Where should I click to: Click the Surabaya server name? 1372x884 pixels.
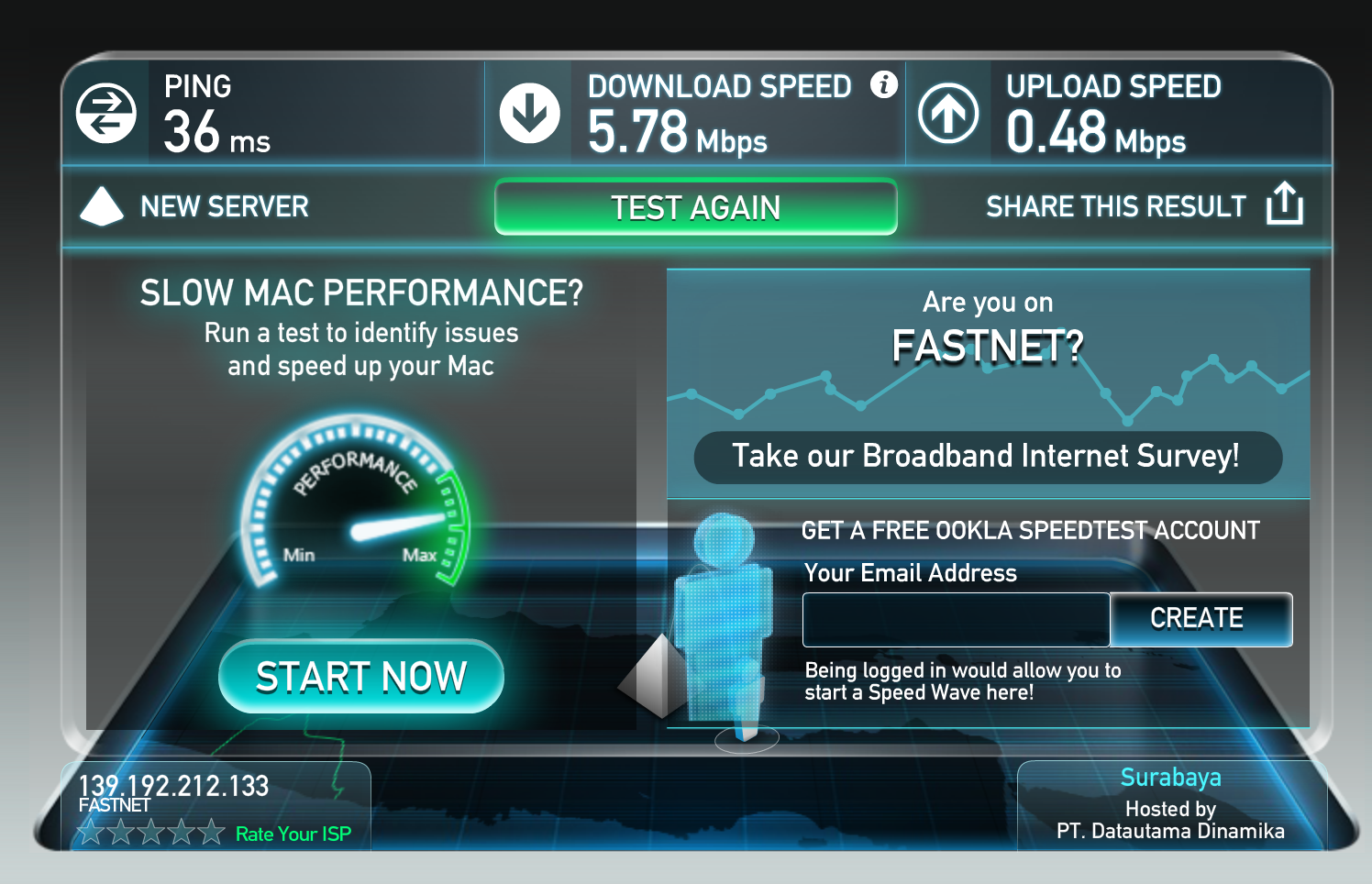[1170, 778]
